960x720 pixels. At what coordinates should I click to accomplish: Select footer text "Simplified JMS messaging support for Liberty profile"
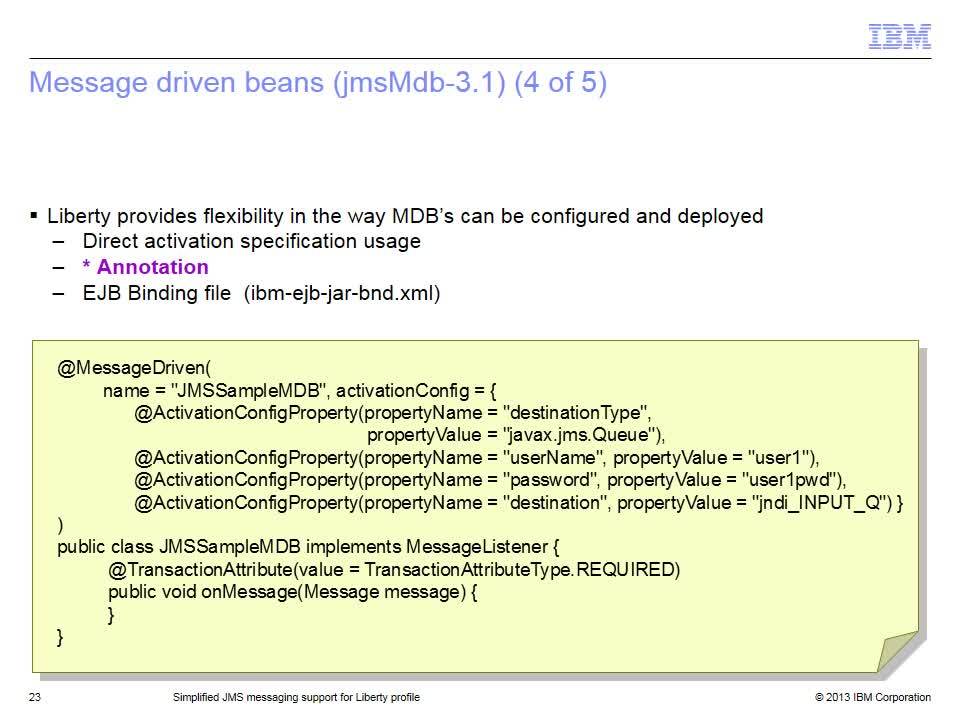296,697
